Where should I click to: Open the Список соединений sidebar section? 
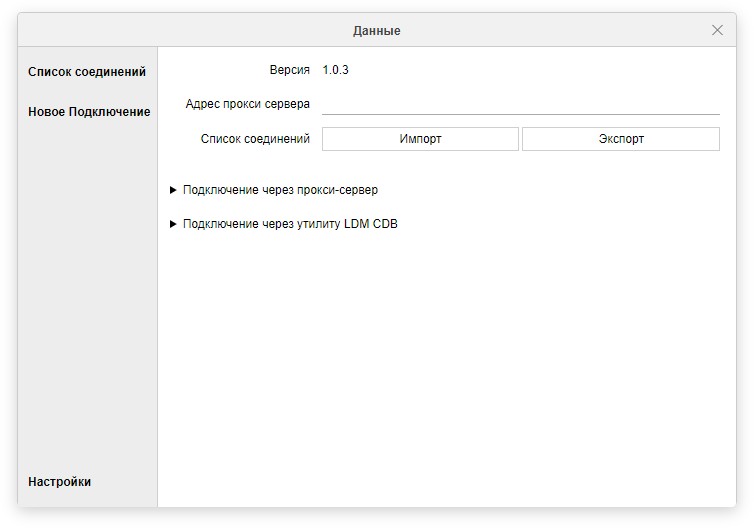pyautogui.click(x=87, y=72)
